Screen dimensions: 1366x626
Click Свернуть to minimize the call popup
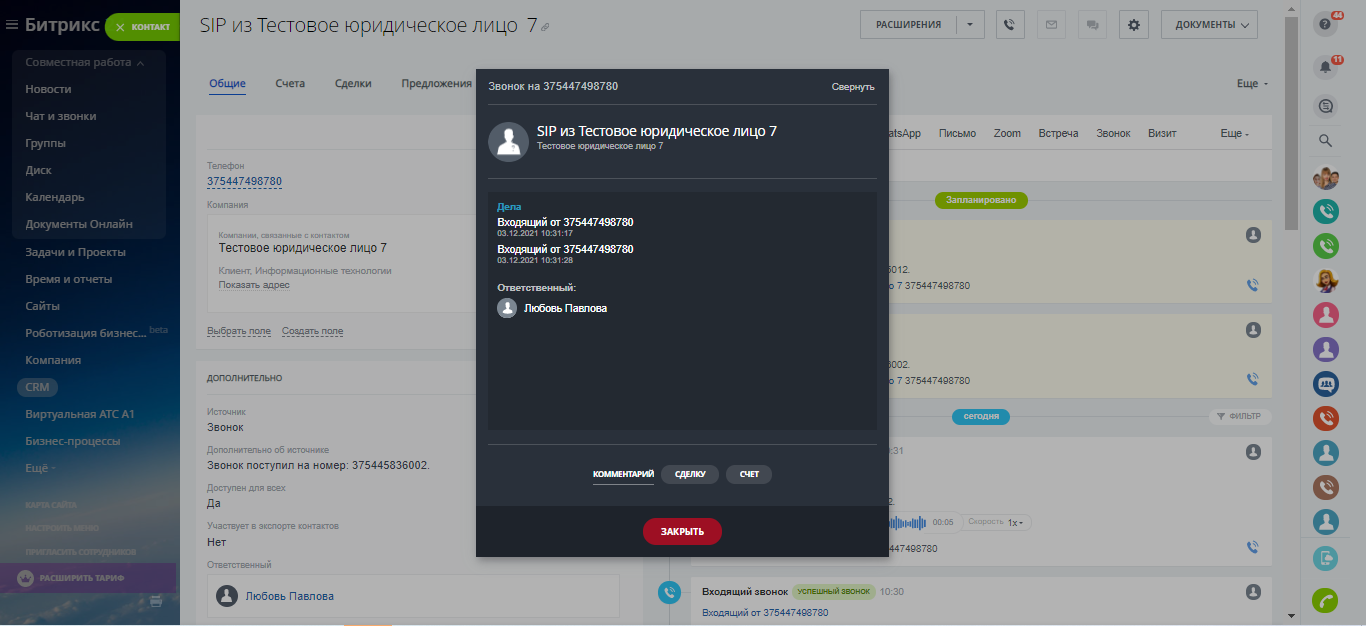[x=853, y=87]
